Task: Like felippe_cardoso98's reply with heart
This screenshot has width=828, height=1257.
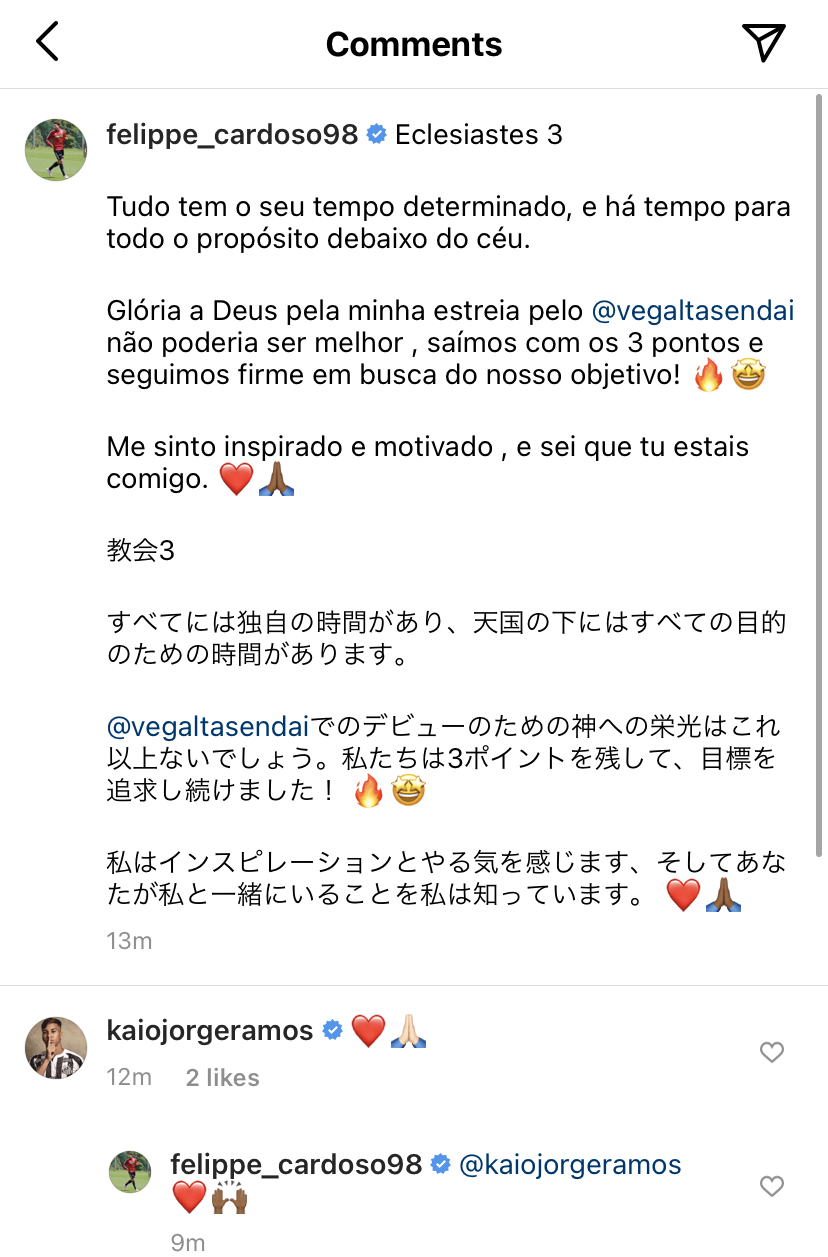Action: point(771,1186)
